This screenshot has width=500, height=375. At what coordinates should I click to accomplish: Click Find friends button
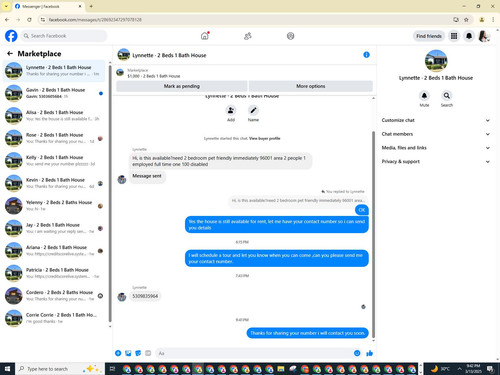pyautogui.click(x=429, y=36)
